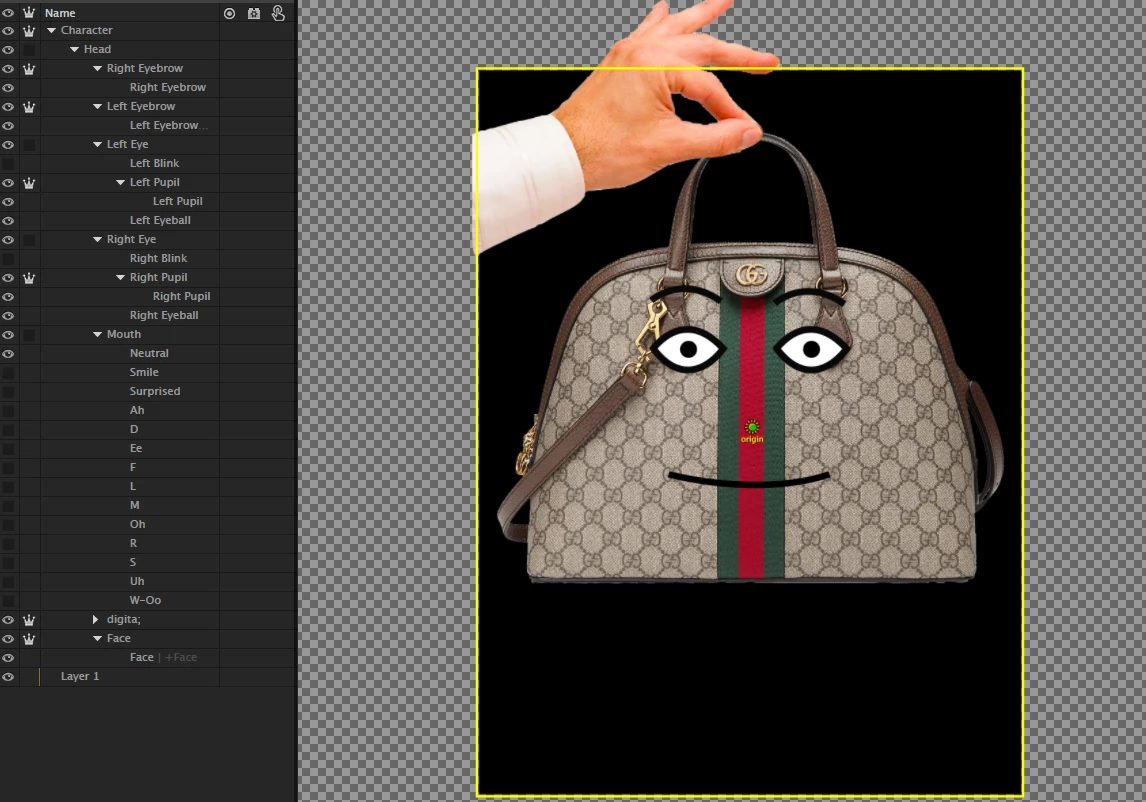Click the circular record icon in header
Screen dimensions: 1146x802
229,13
